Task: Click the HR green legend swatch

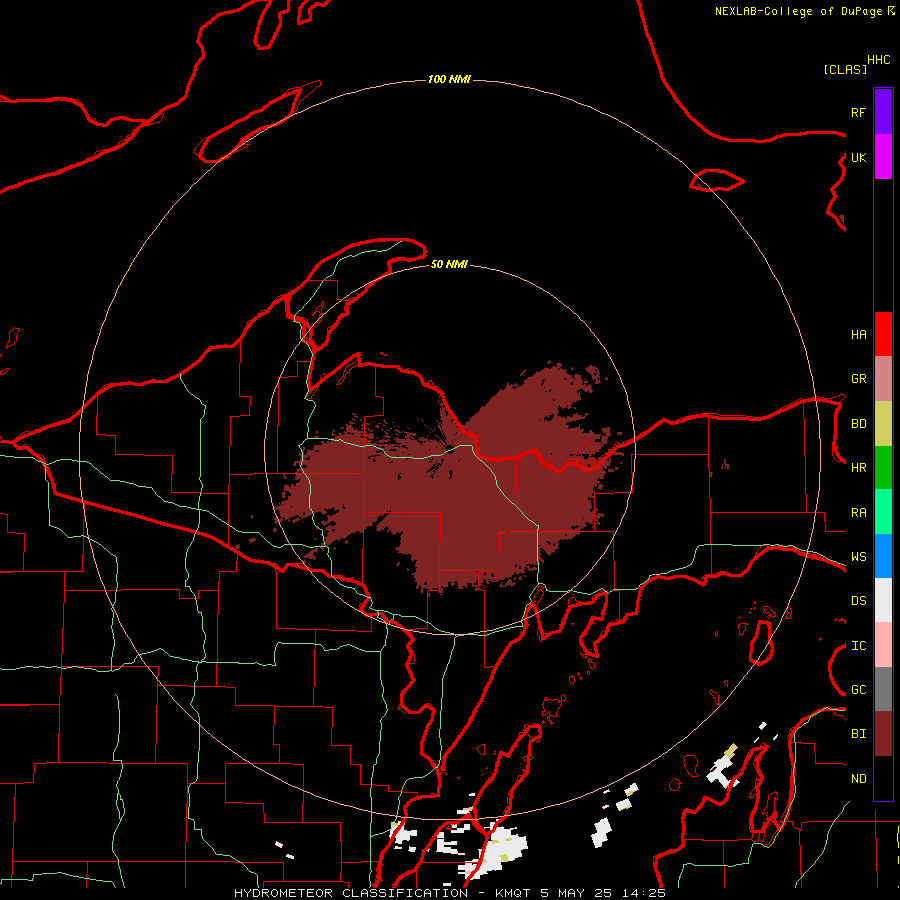Action: (883, 468)
